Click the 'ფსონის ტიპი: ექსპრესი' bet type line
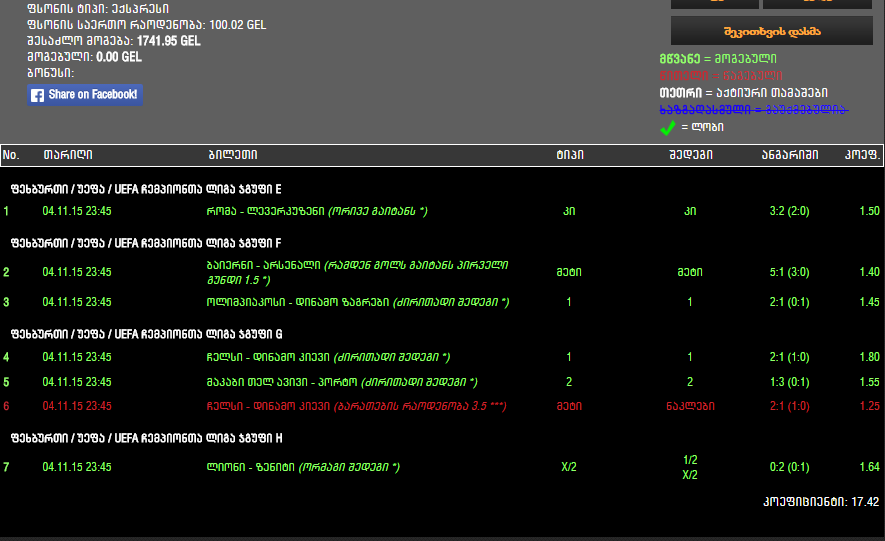The image size is (885, 541). coord(98,8)
